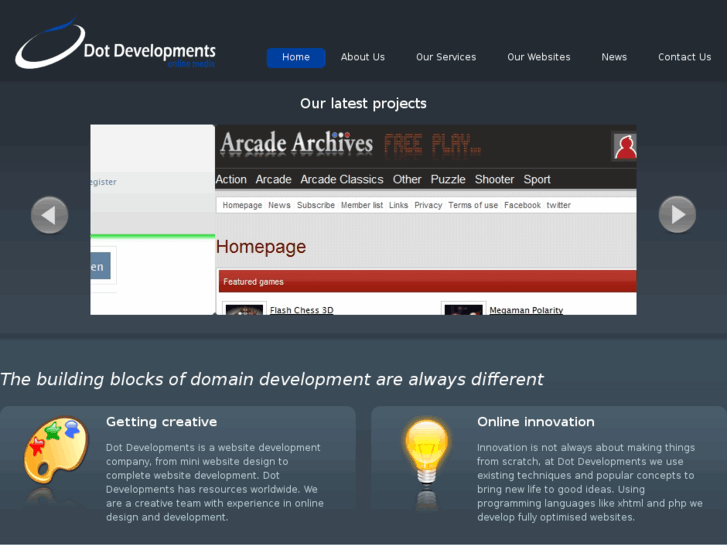Open the Contact Us page
This screenshot has width=727, height=545.
pos(684,57)
